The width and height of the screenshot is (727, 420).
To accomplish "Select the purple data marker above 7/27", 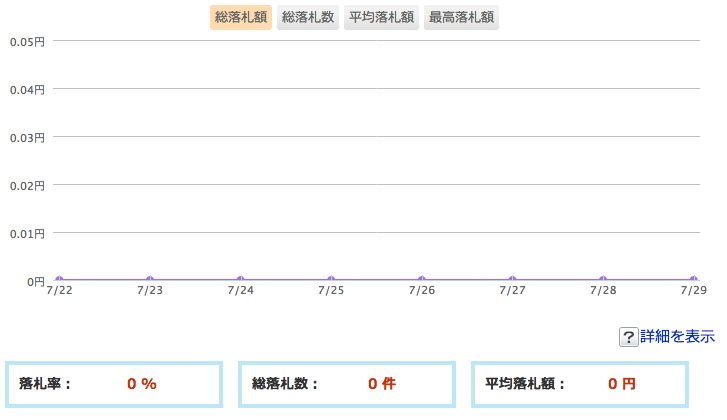I will pyautogui.click(x=512, y=280).
